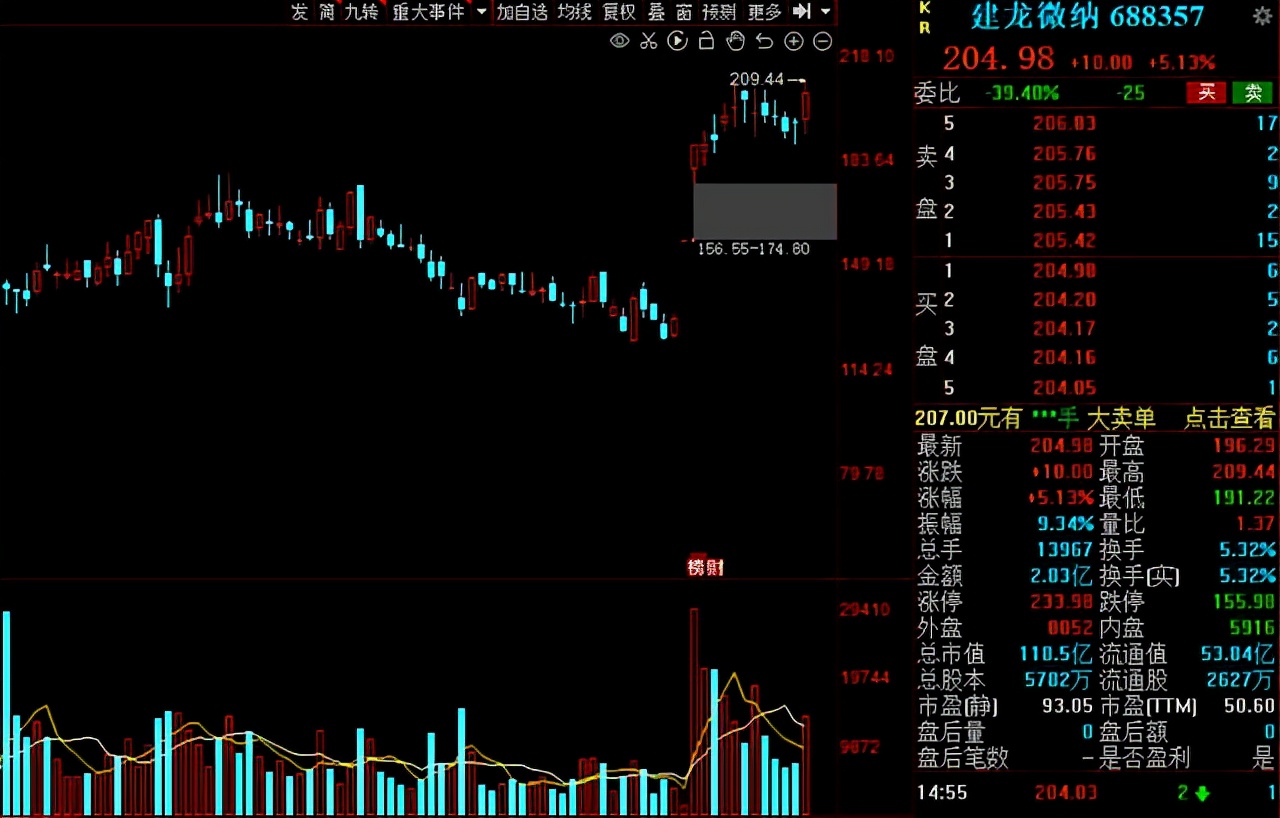Click the 市盈(TTM) value 50.60

pyautogui.click(x=1250, y=706)
